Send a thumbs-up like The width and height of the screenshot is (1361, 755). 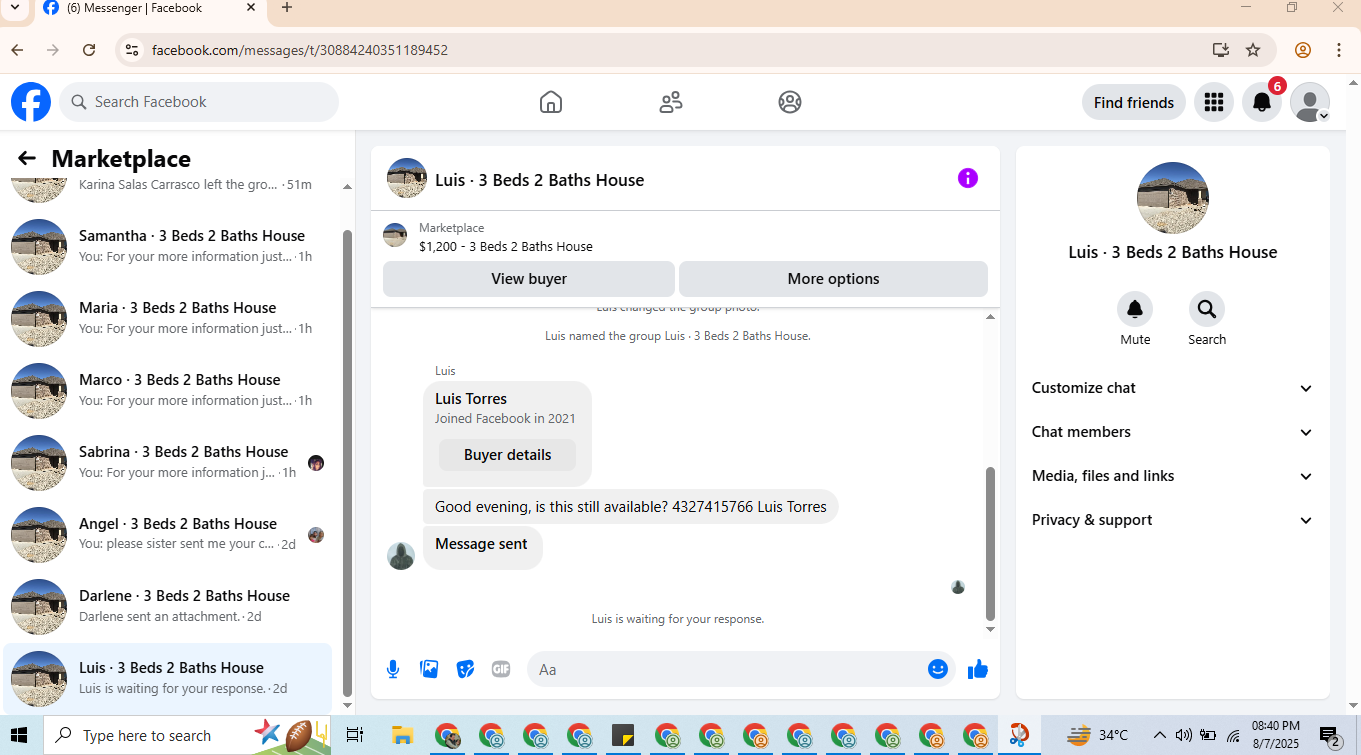(x=978, y=669)
